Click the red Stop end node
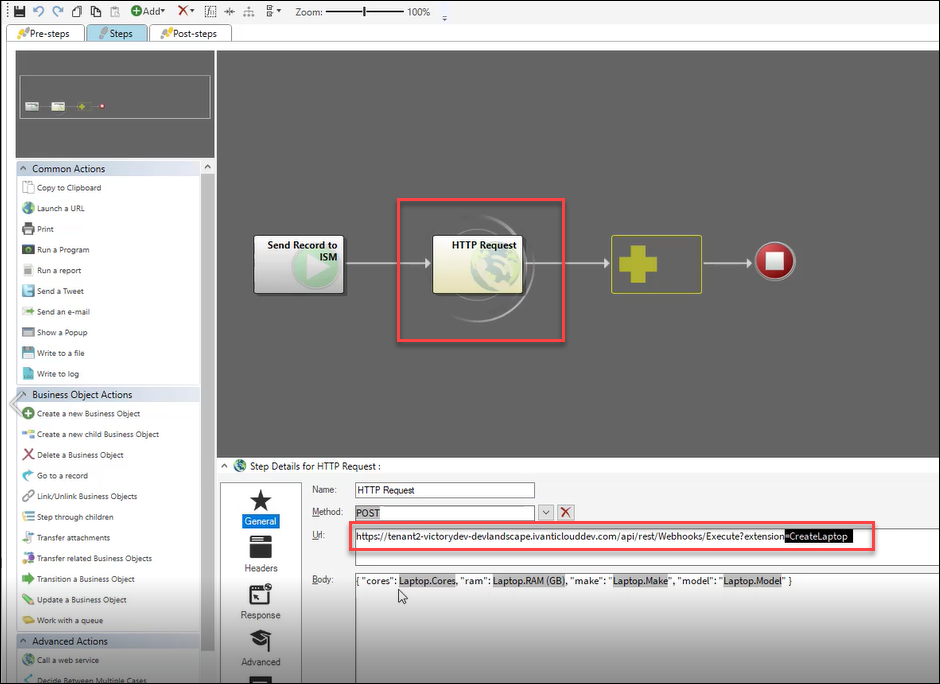Image resolution: width=940 pixels, height=684 pixels. (775, 263)
